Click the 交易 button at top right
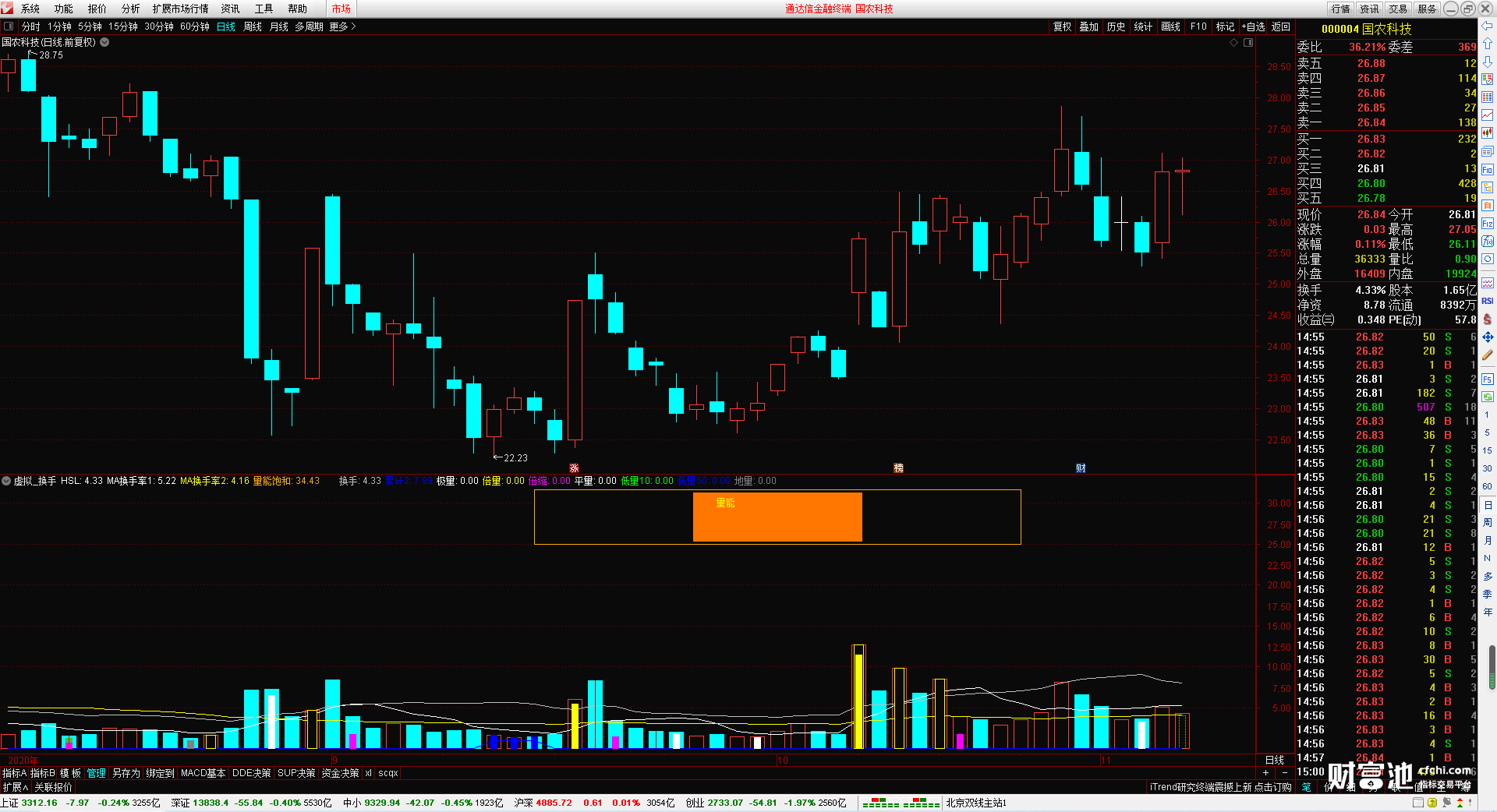 click(x=1398, y=9)
